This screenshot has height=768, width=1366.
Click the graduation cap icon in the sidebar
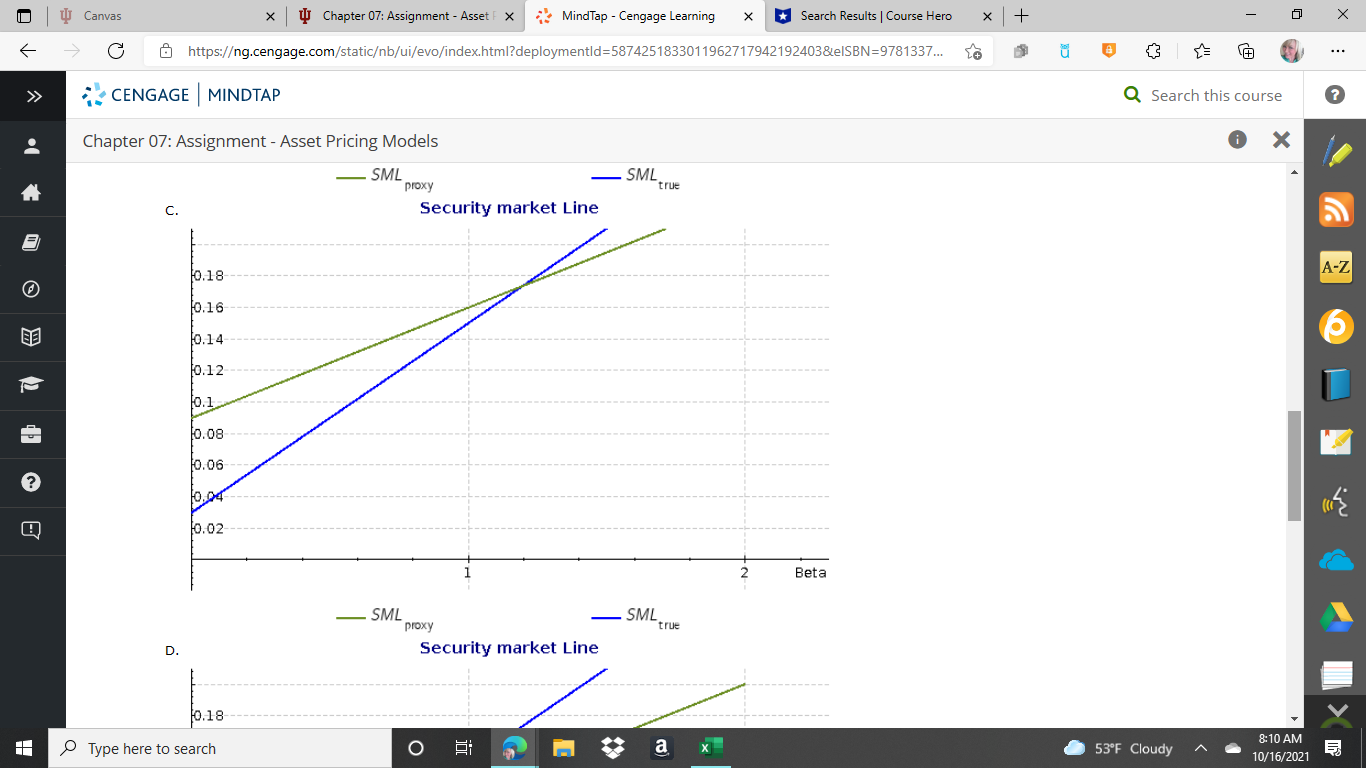[33, 385]
